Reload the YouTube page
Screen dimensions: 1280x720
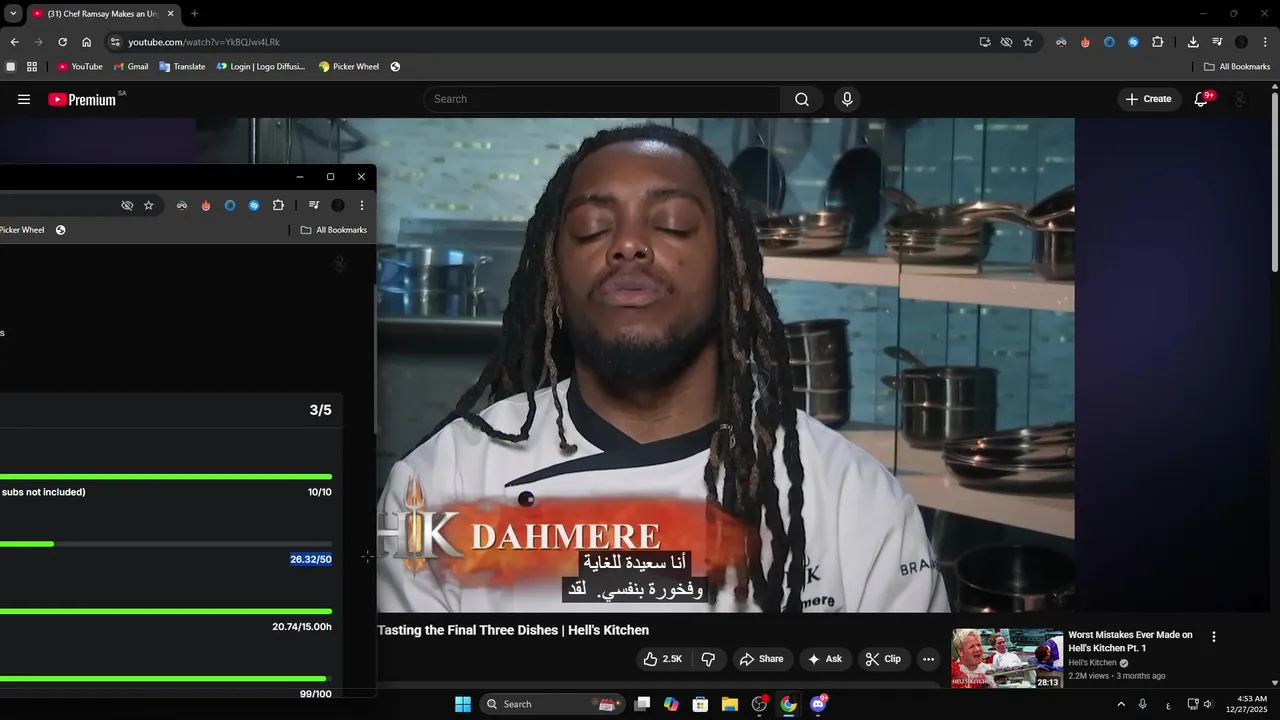tap(62, 42)
